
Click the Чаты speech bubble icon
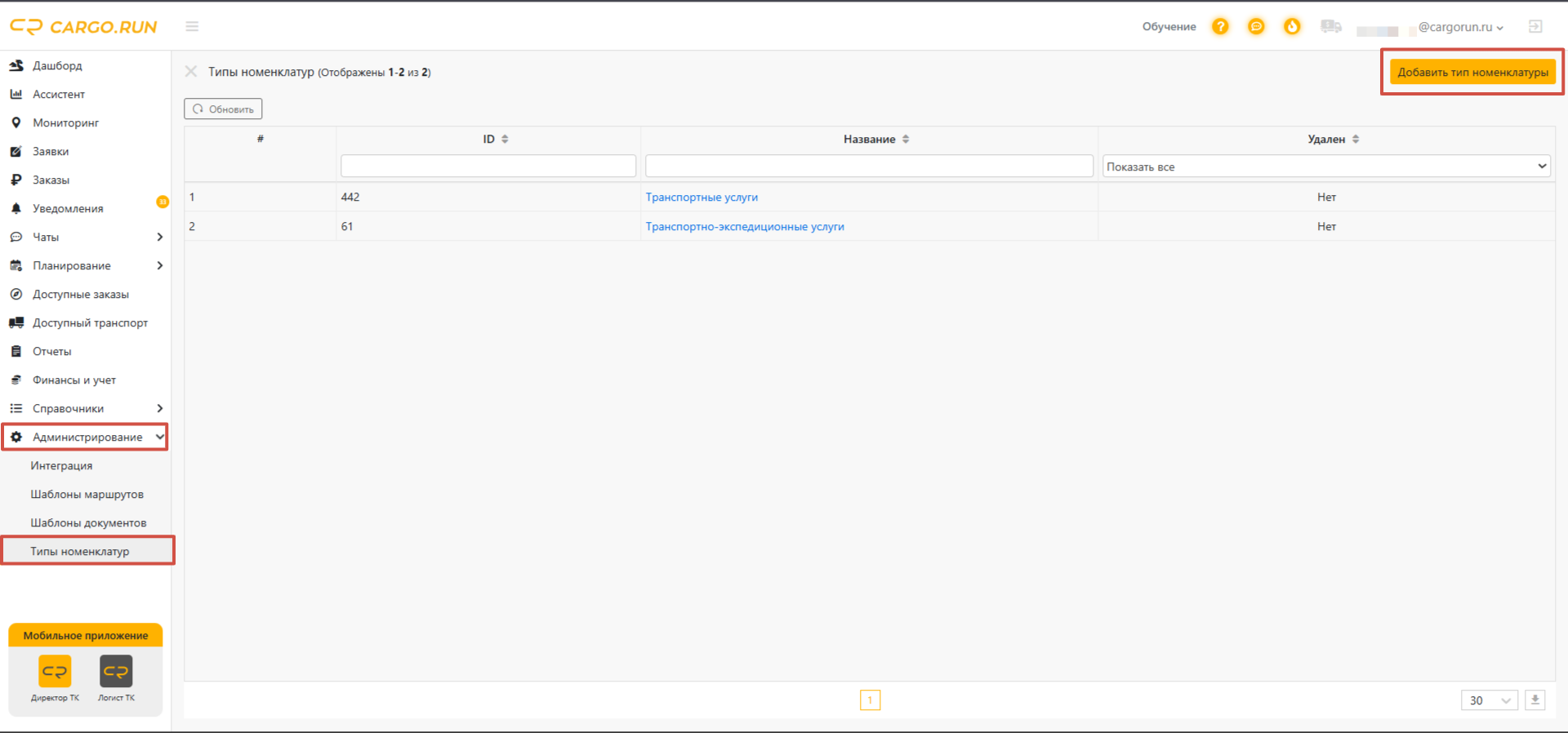[x=16, y=237]
